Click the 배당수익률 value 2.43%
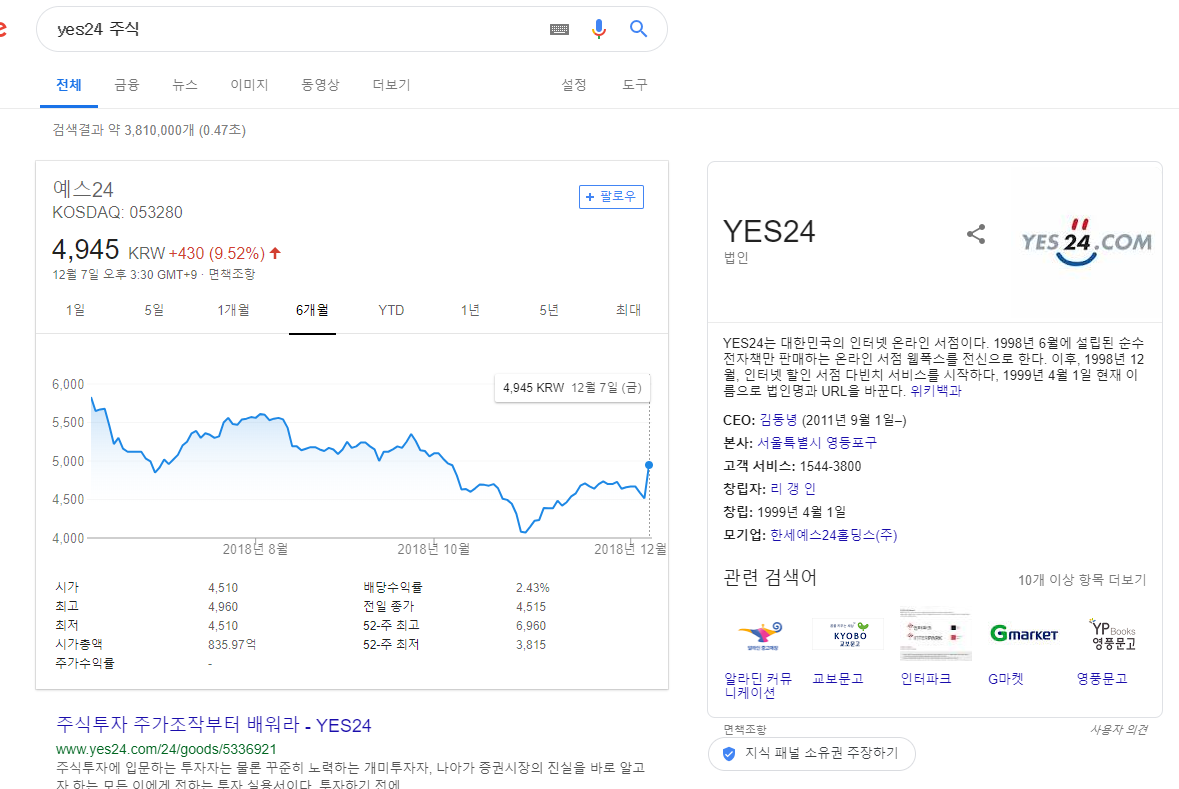This screenshot has height=789, width=1179. (x=532, y=587)
